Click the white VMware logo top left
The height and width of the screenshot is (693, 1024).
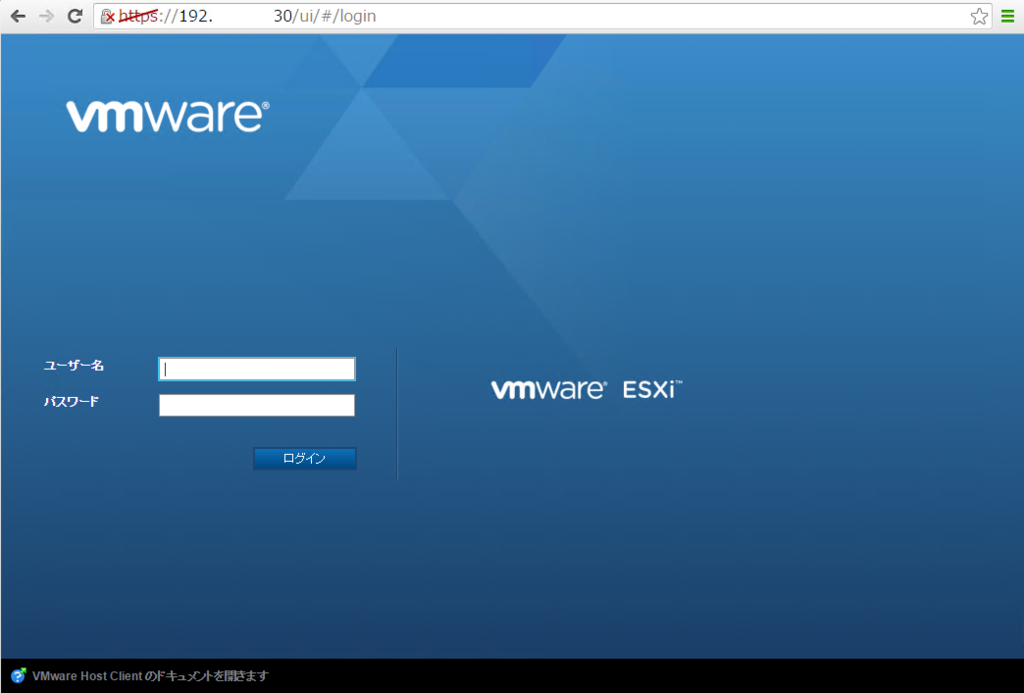pyautogui.click(x=165, y=114)
